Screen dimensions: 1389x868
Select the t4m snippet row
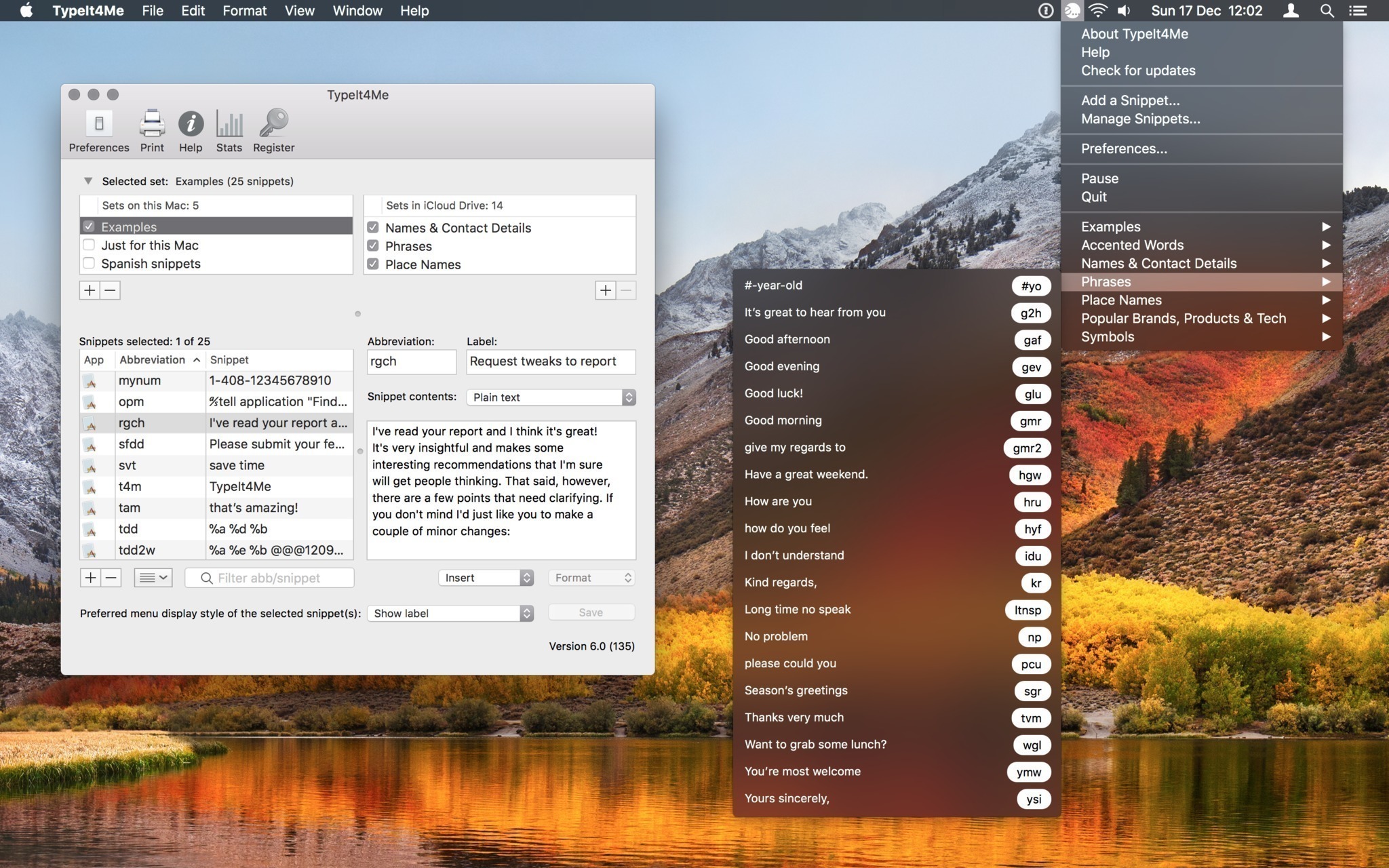(x=216, y=487)
